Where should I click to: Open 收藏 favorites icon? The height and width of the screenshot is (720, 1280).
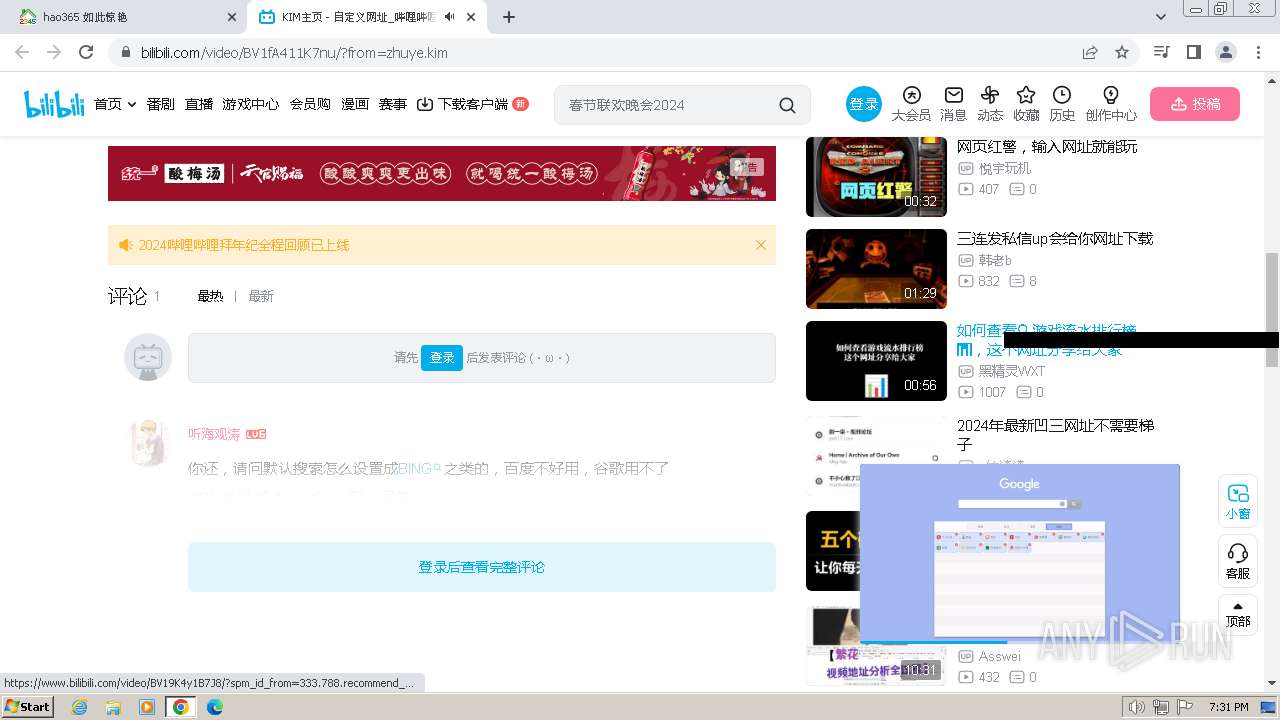pyautogui.click(x=1026, y=104)
